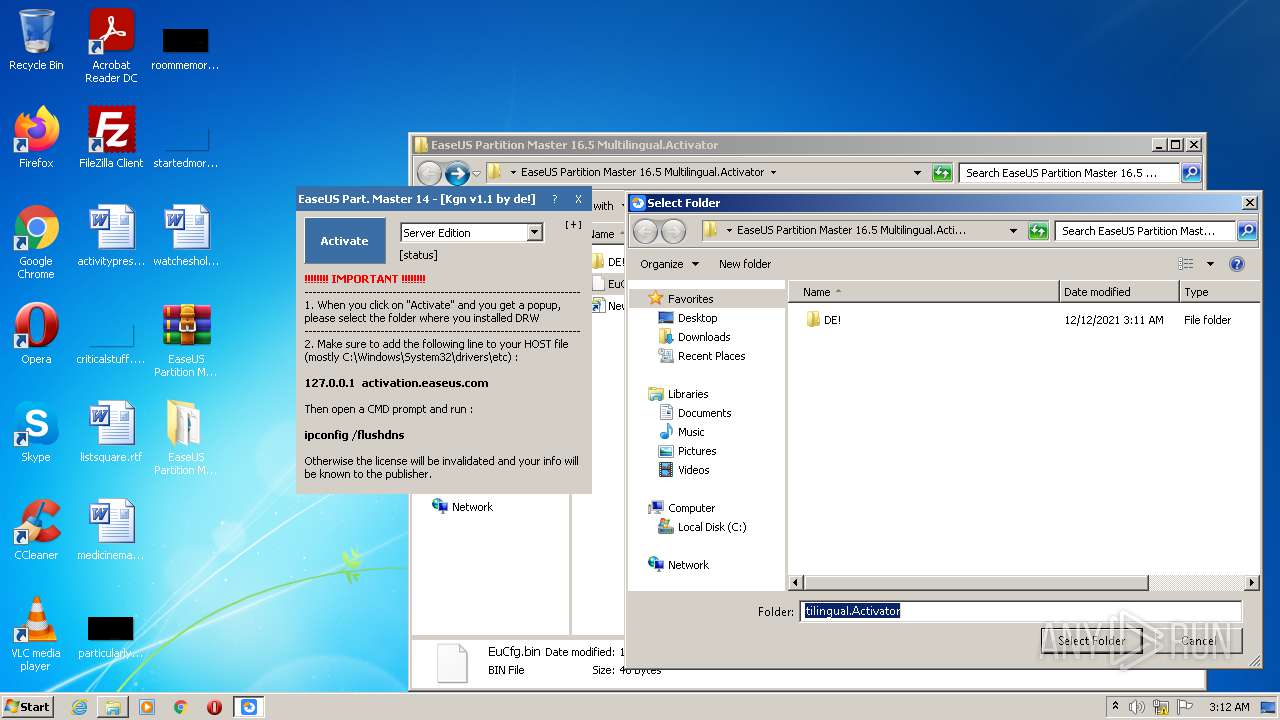The width and height of the screenshot is (1280, 720).
Task: Open activitypres Word document on desktop
Action: click(x=111, y=236)
